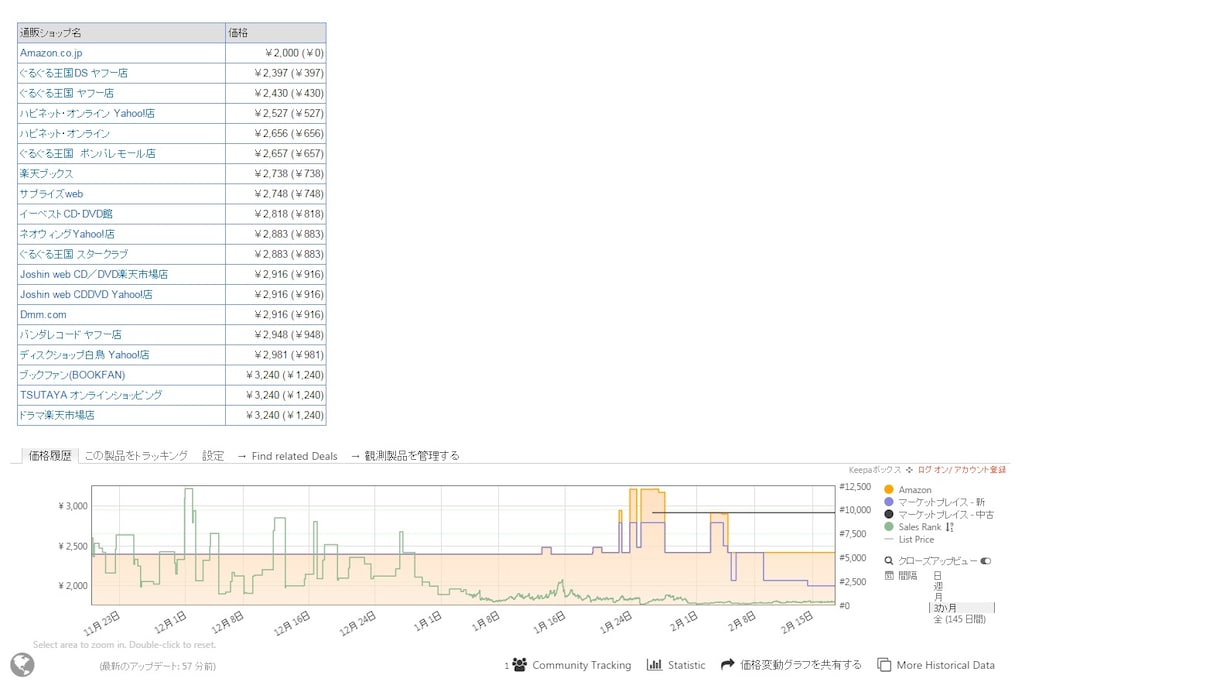Open the ぐるぐる王国DS ヤフー店 link
1220x682 pixels.
(74, 73)
